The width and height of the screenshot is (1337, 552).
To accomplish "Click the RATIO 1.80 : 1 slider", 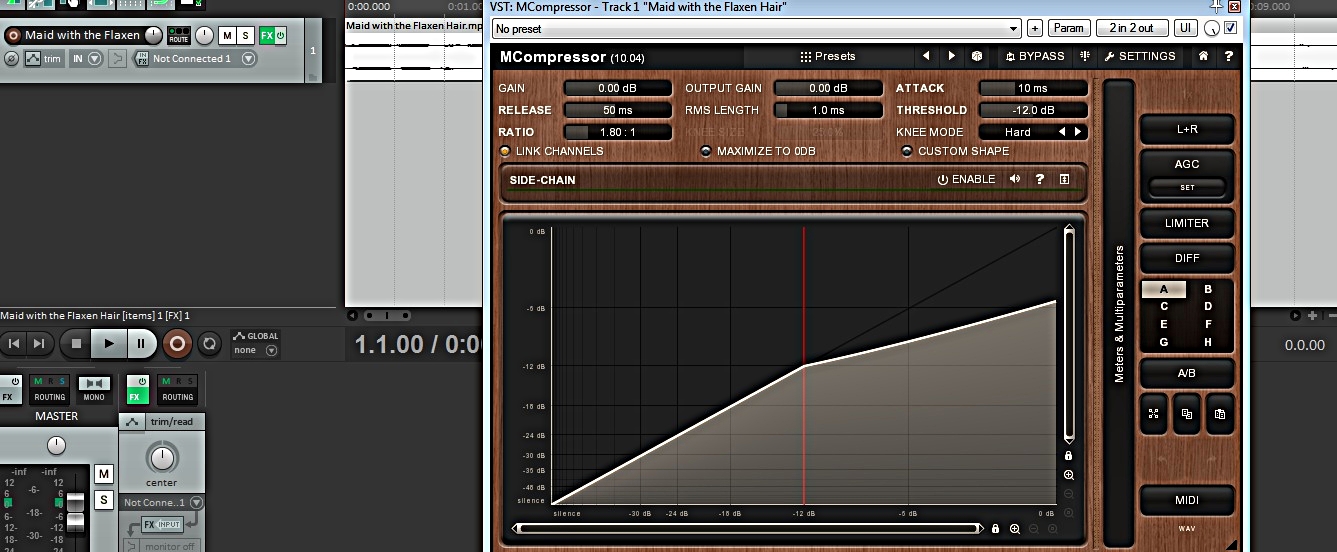I will (618, 132).
